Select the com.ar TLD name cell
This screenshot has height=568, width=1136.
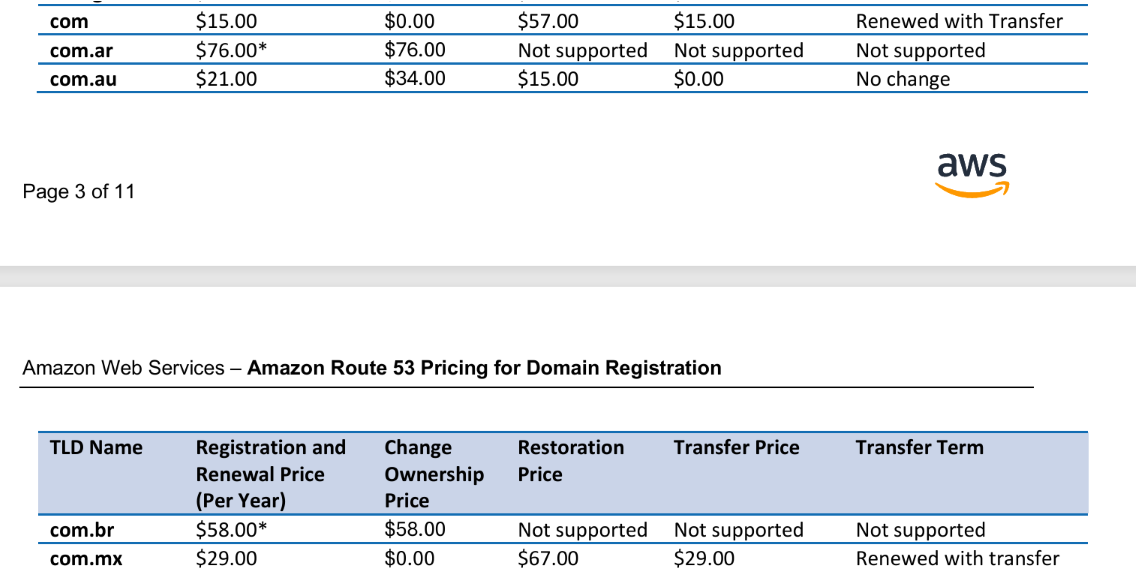coord(82,51)
